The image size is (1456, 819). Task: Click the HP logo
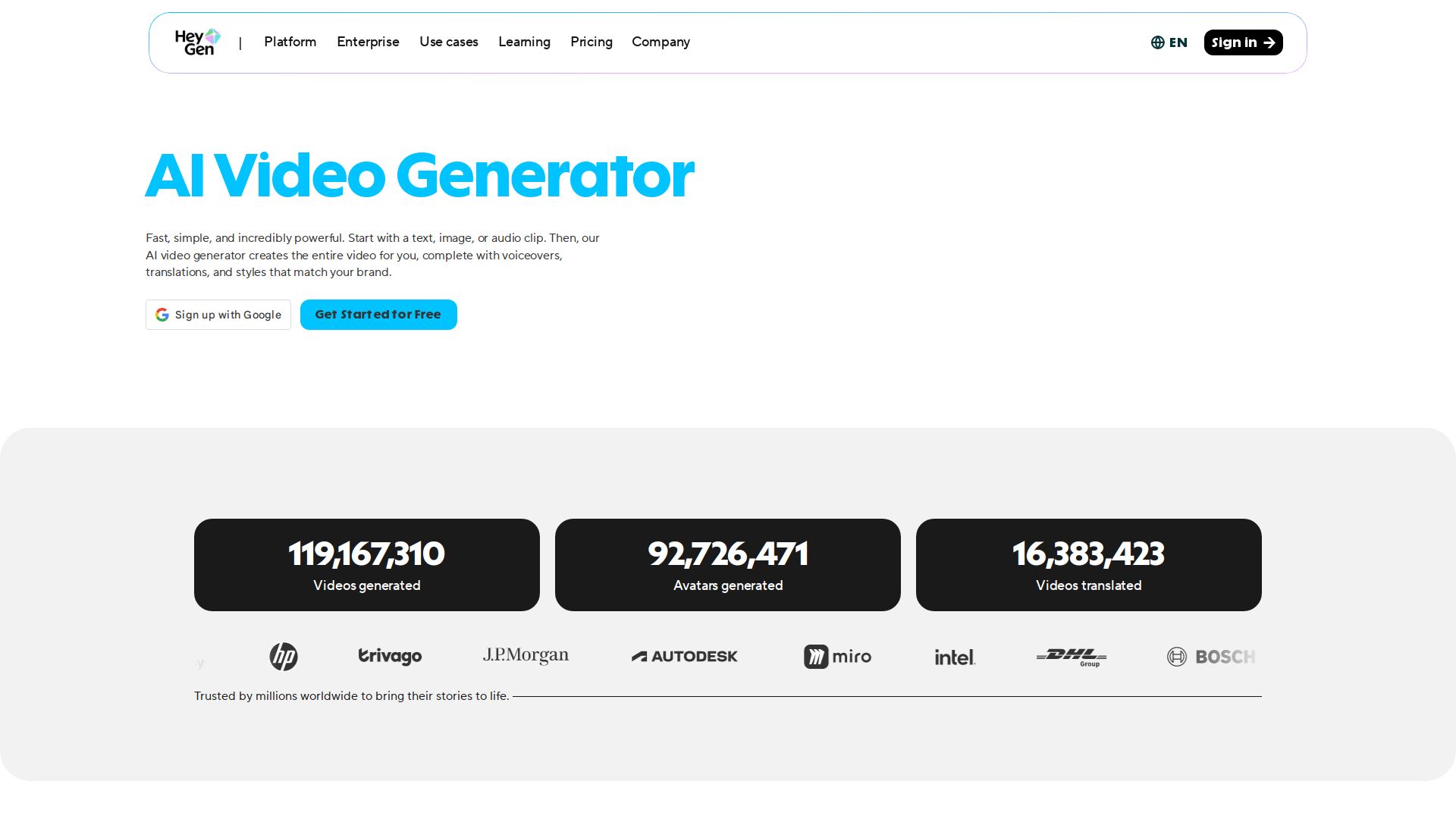point(284,657)
